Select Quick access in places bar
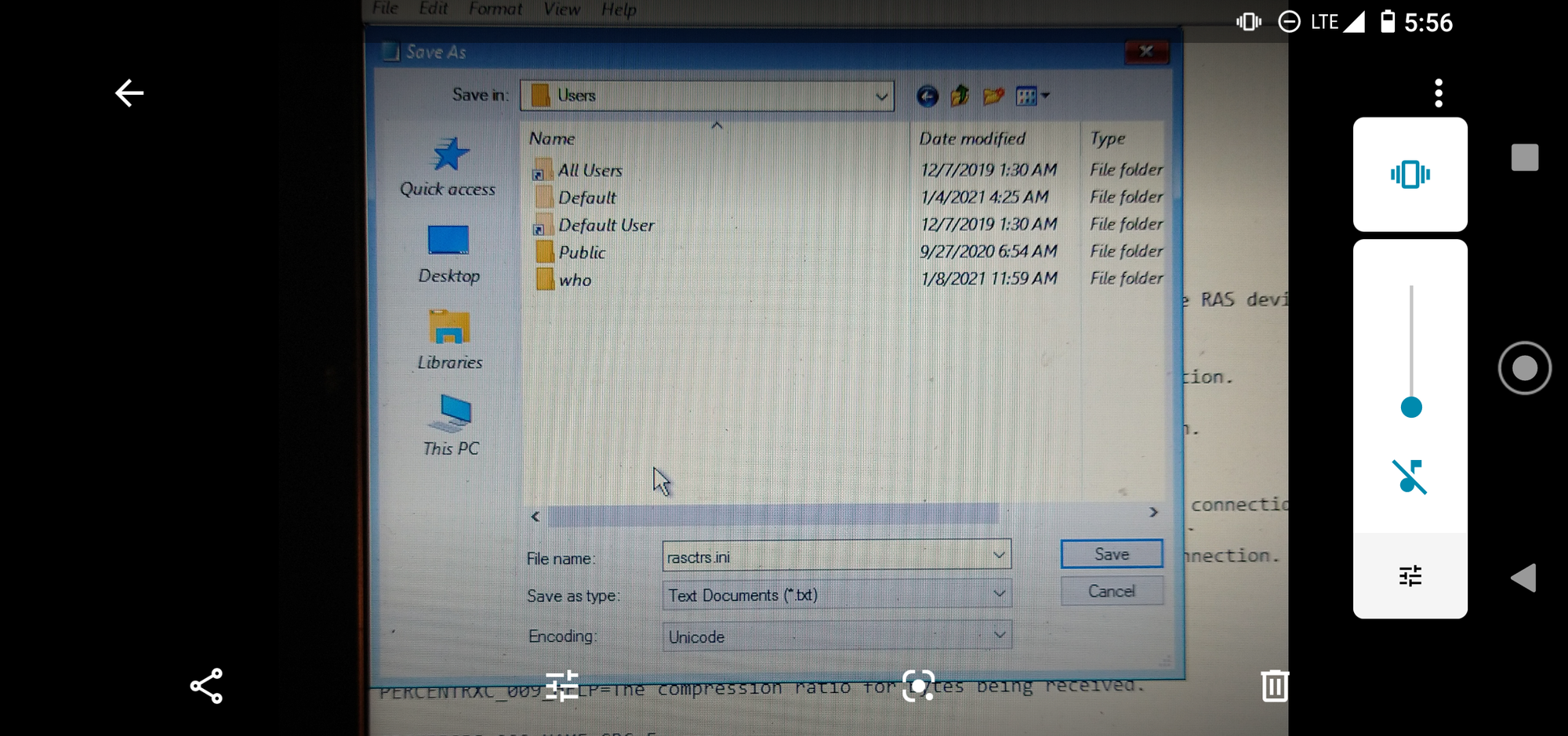The height and width of the screenshot is (736, 1568). (x=448, y=167)
